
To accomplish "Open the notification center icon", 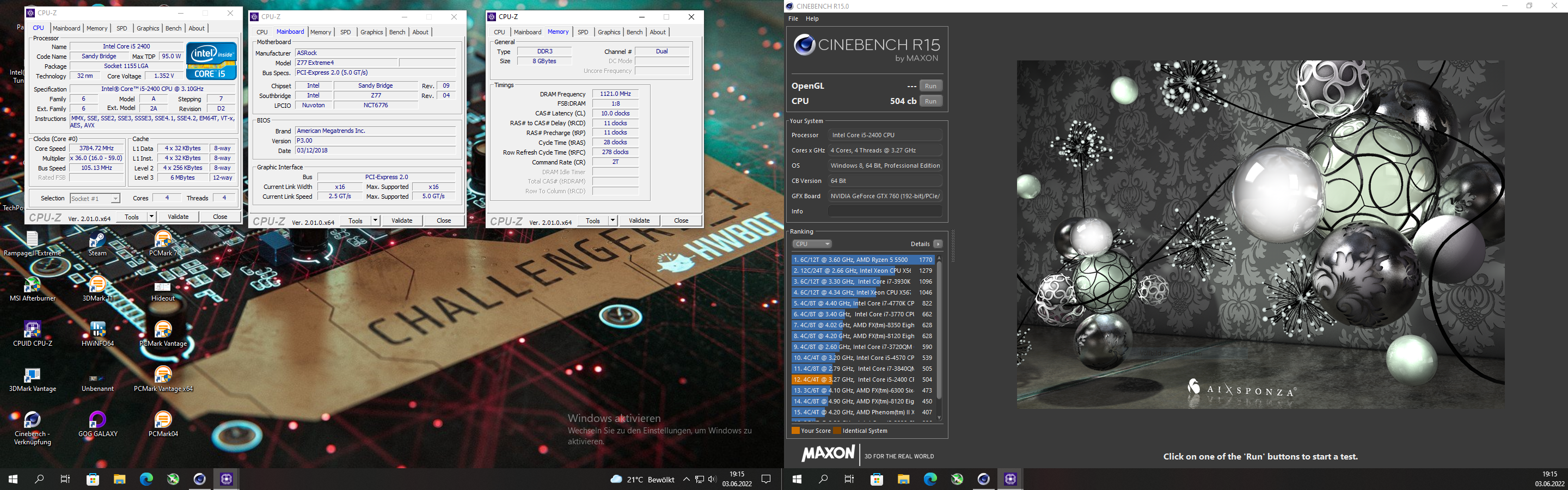I will (x=767, y=479).
